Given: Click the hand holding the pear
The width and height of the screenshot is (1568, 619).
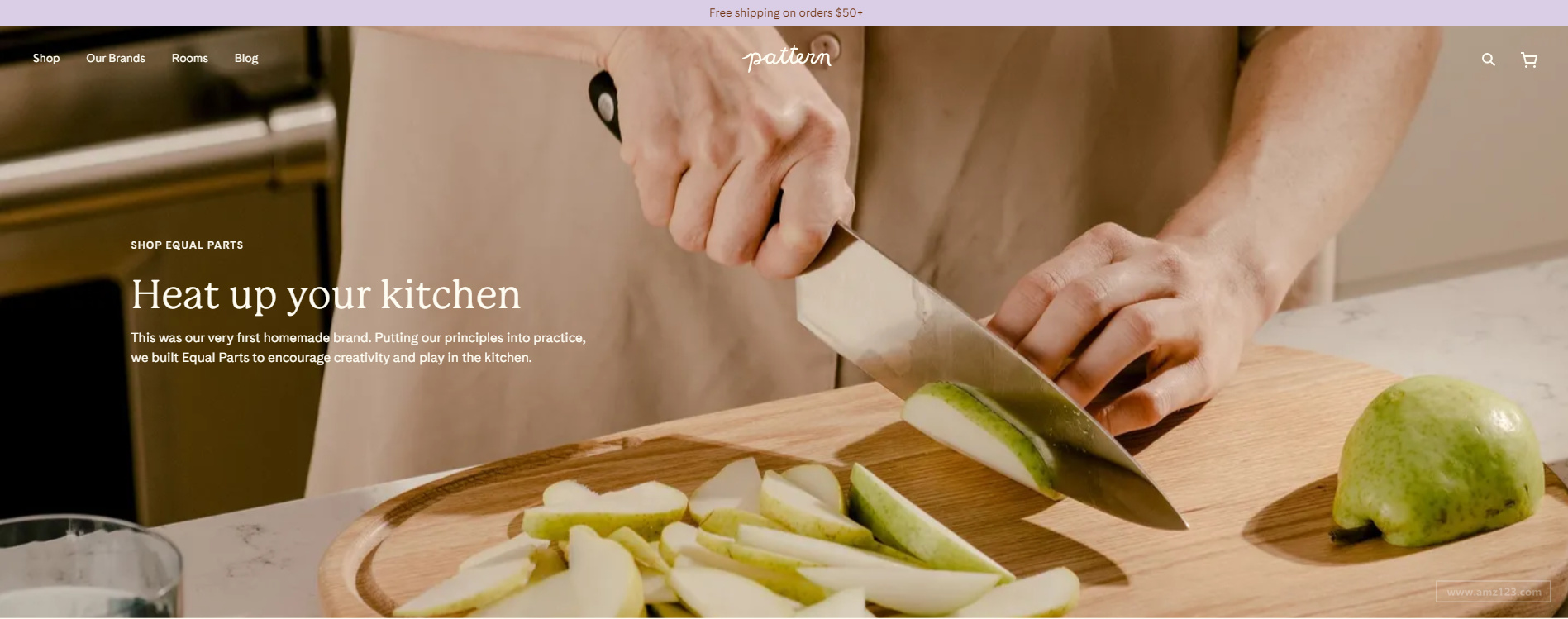Looking at the screenshot, I should coord(1132,331).
